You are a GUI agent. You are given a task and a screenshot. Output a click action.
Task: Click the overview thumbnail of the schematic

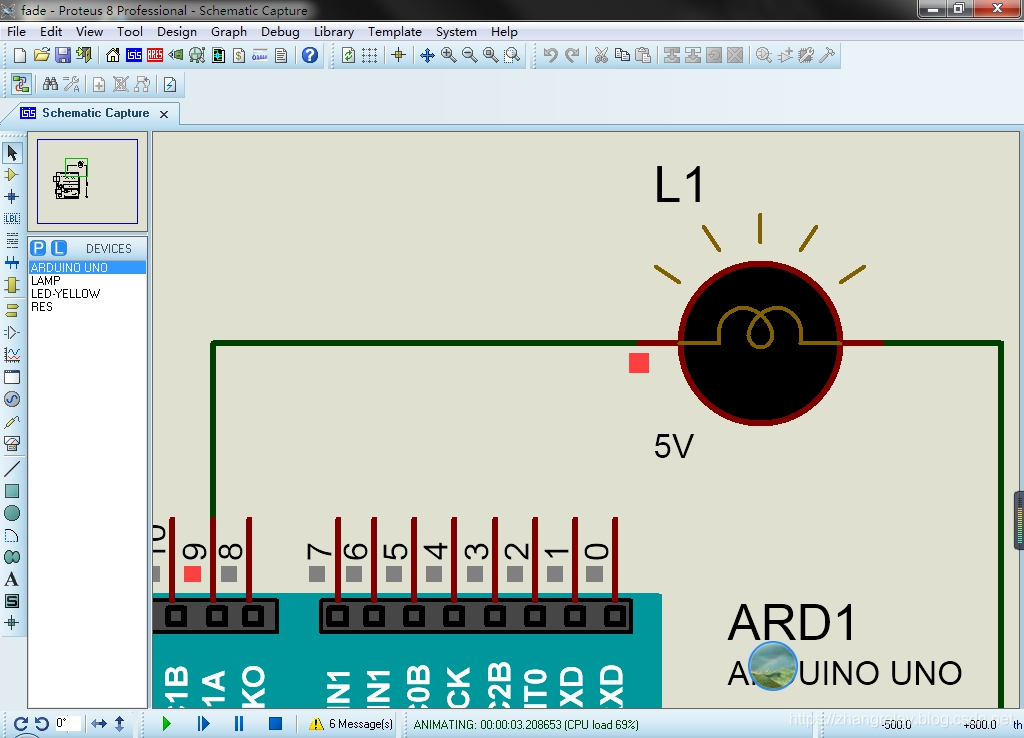coord(88,182)
